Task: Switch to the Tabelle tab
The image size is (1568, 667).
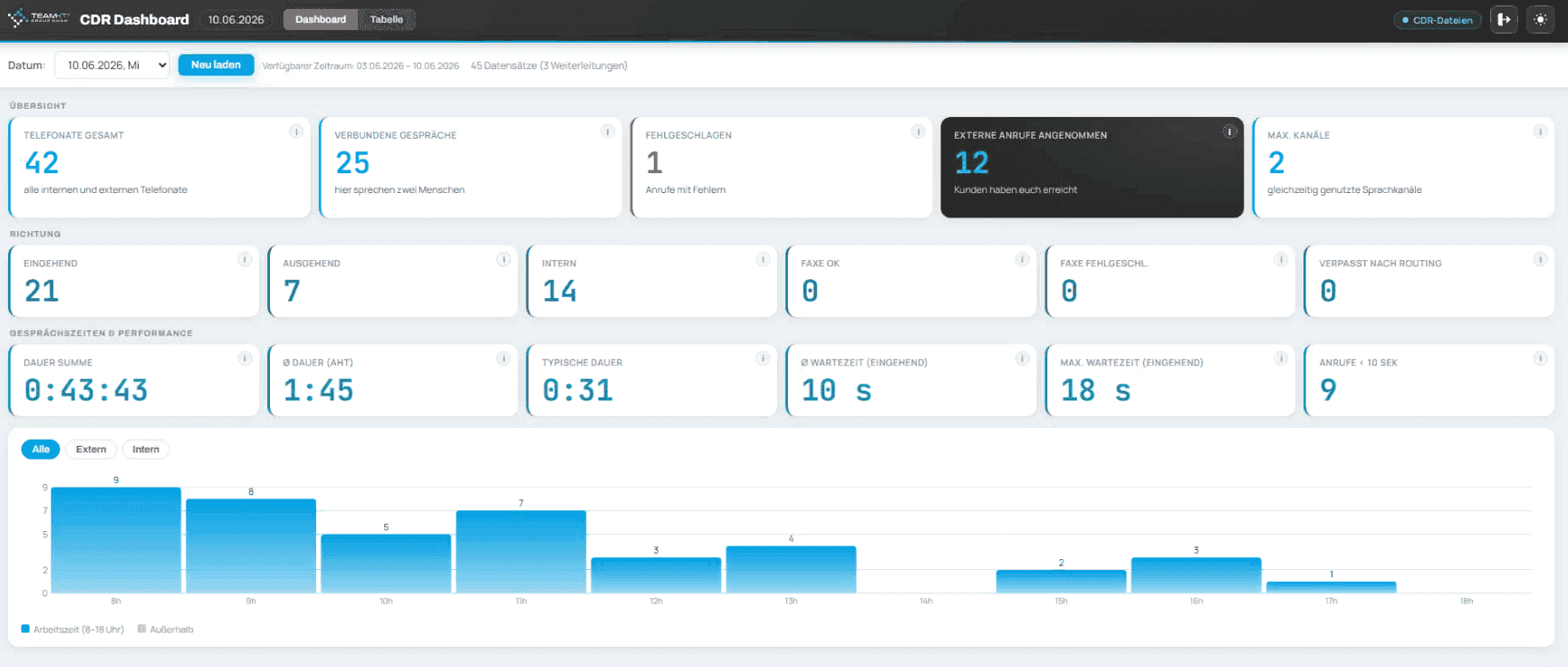Action: pyautogui.click(x=387, y=19)
